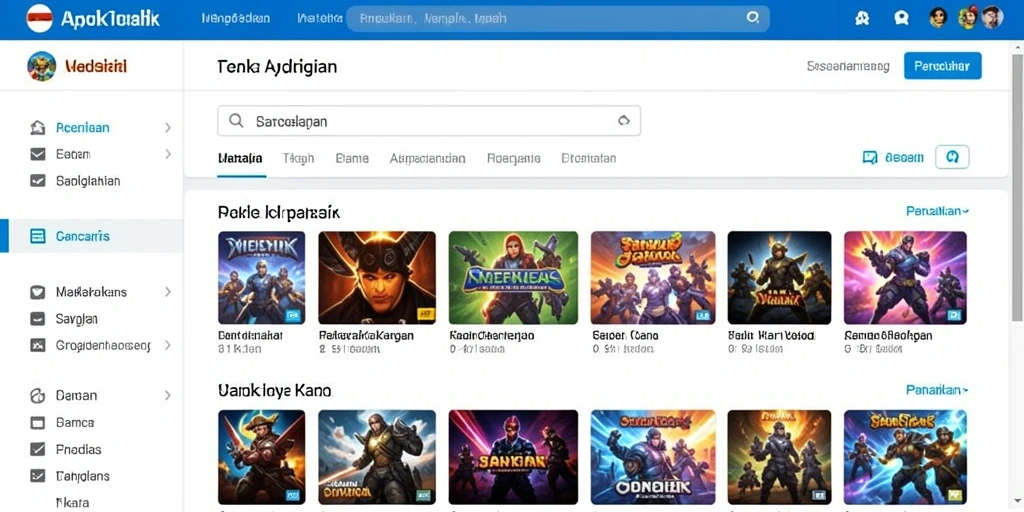Select the Cancarris list icon in sidebar
The image size is (1024, 512).
point(38,236)
